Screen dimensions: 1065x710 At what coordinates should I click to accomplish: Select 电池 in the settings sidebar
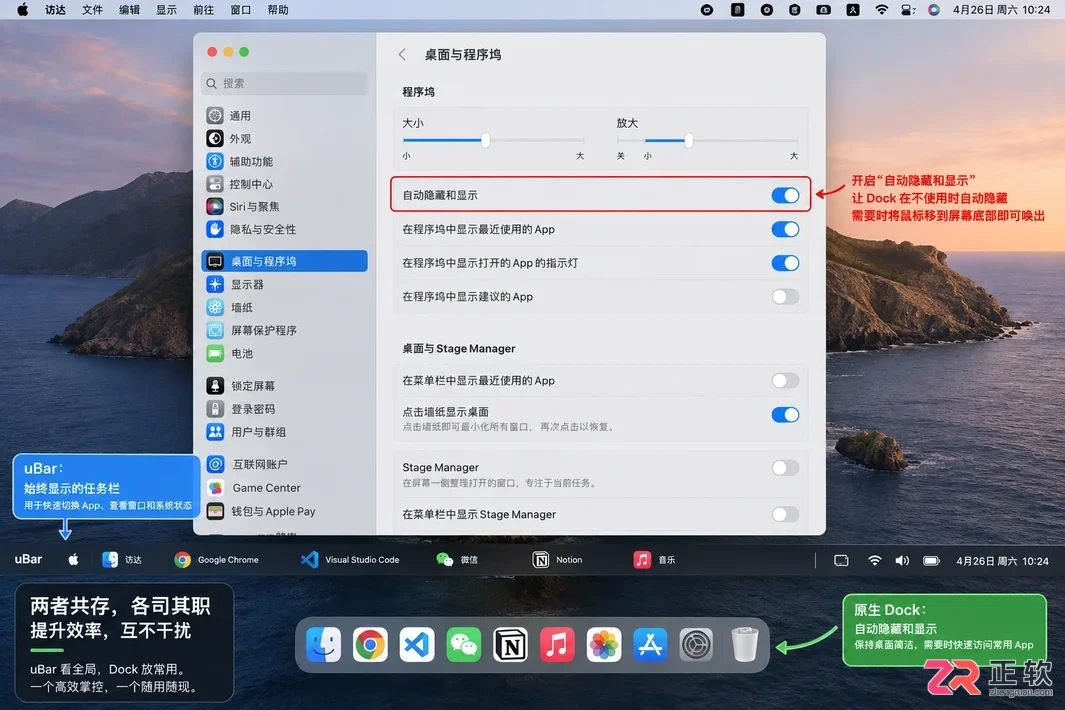pos(285,353)
